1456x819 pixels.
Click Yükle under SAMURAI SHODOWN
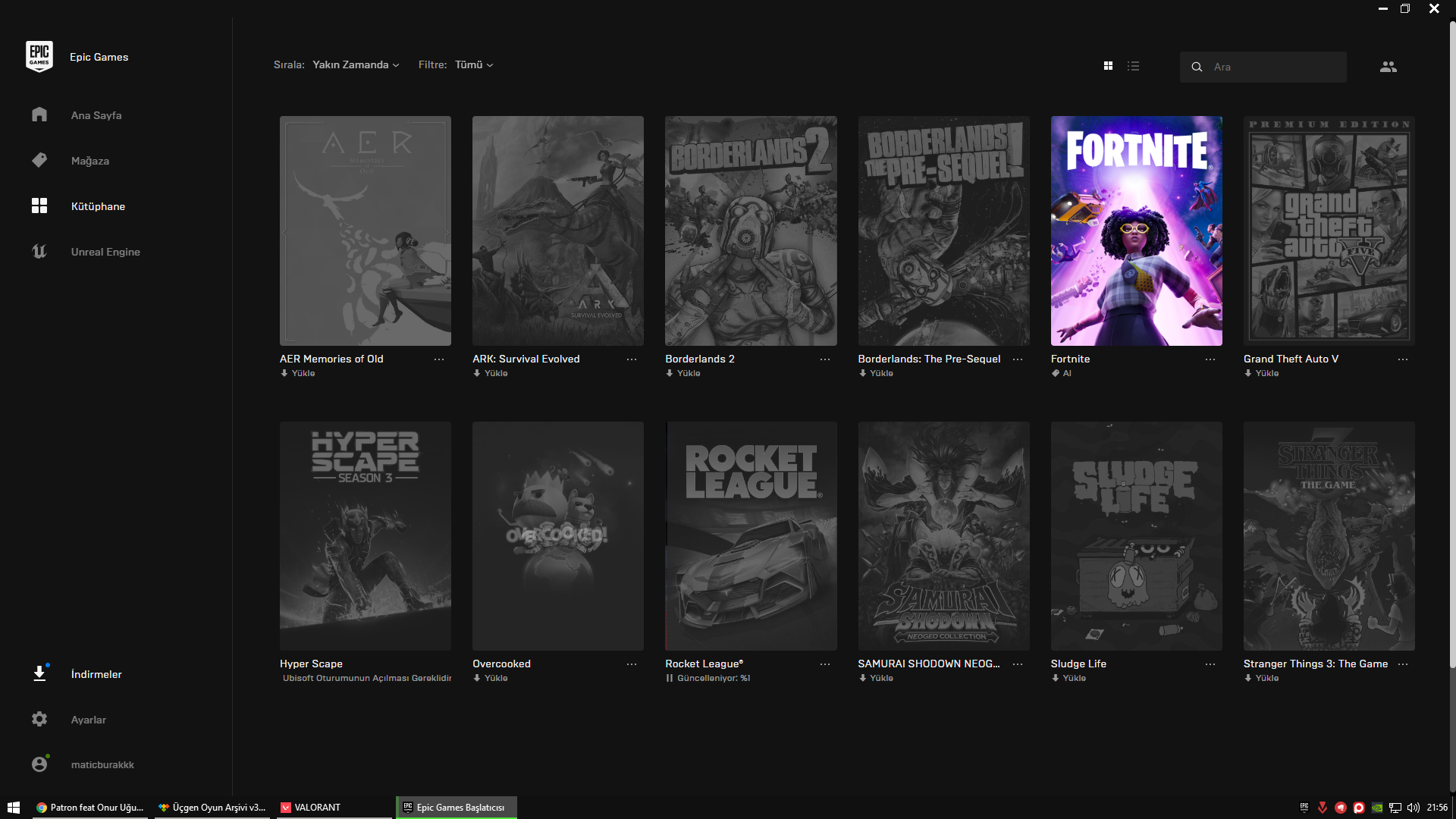(876, 678)
